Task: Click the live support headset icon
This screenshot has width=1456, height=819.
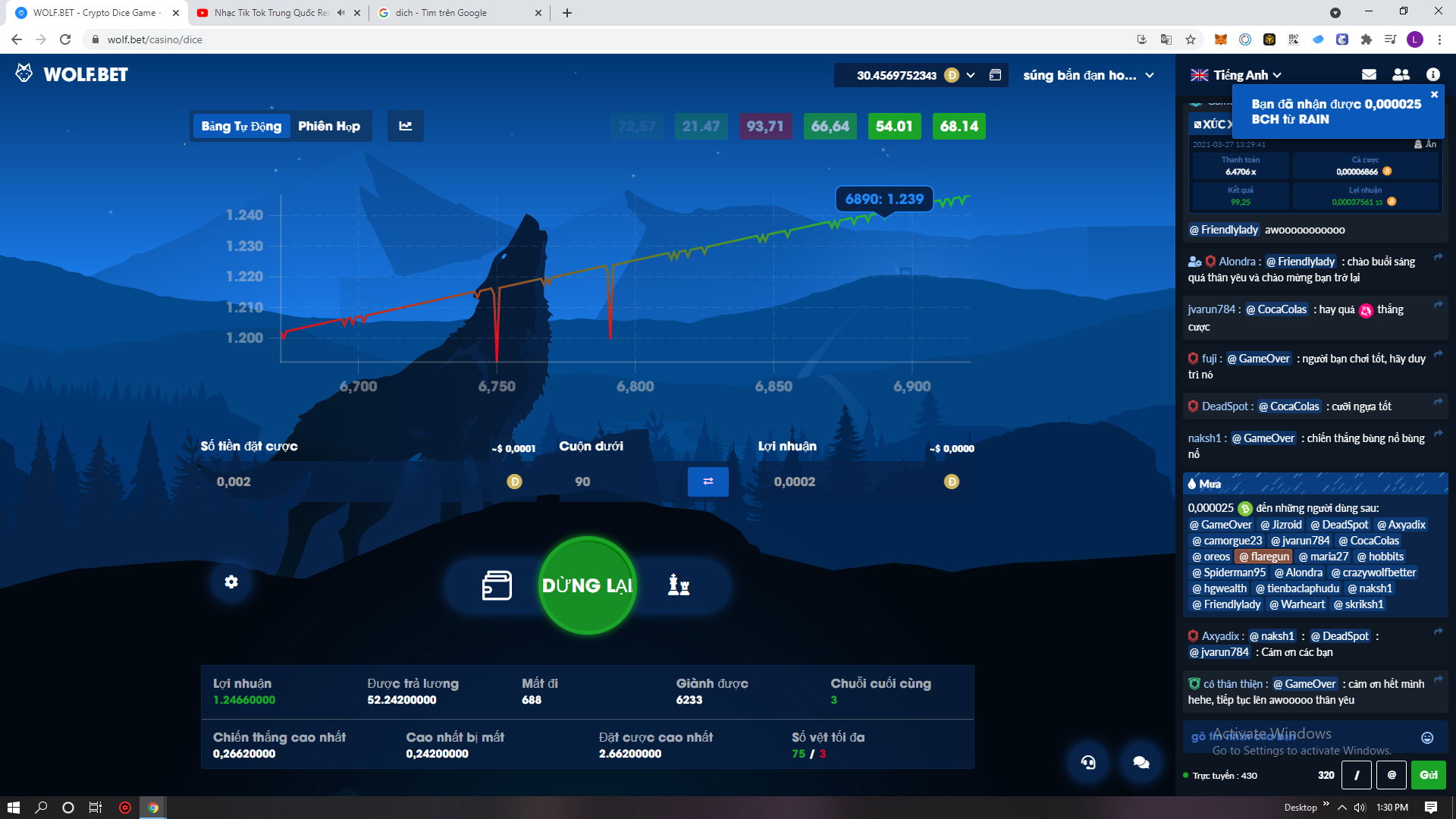Action: [1088, 762]
